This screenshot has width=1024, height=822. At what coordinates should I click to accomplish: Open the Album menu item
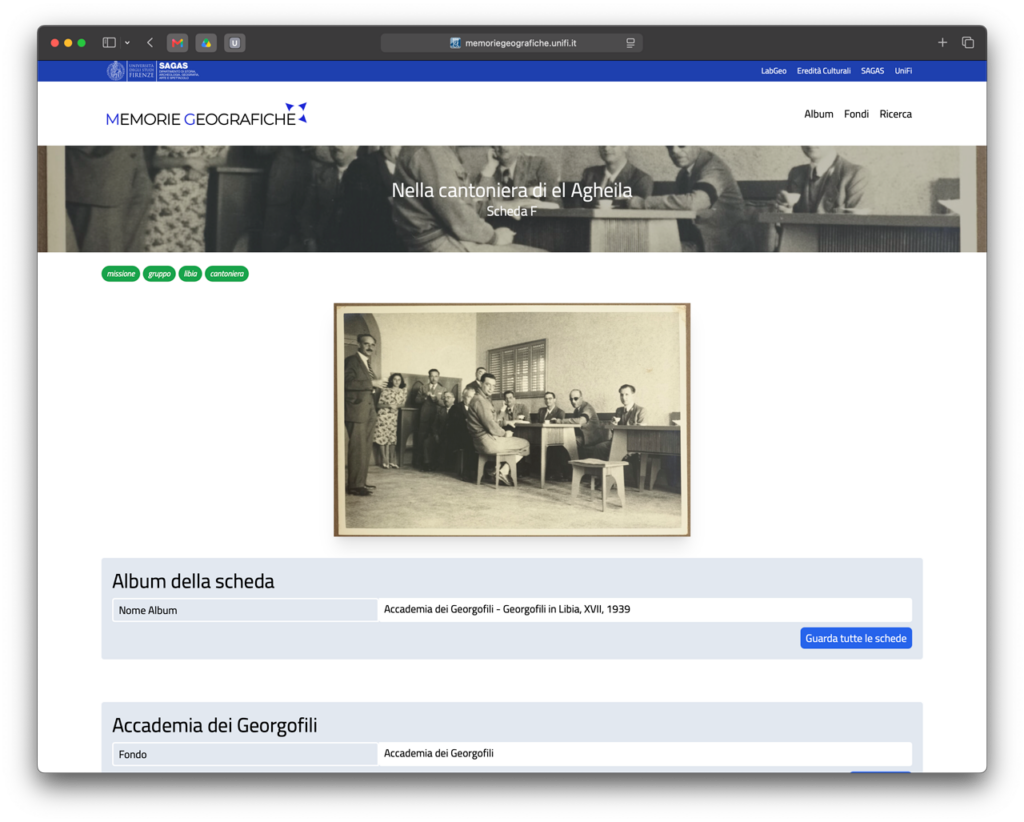pos(818,114)
